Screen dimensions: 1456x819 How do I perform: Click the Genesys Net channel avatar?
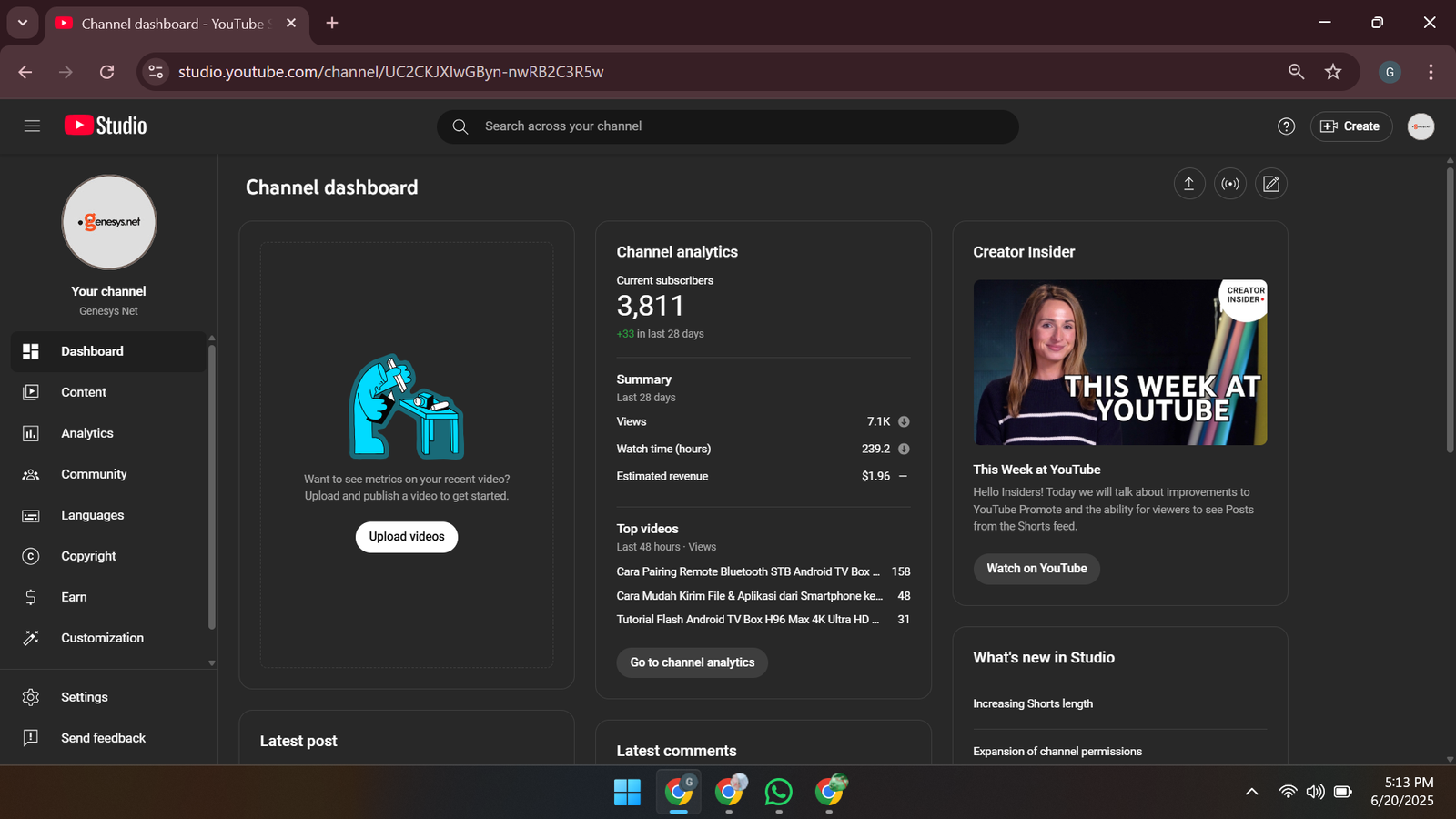pyautogui.click(x=109, y=222)
